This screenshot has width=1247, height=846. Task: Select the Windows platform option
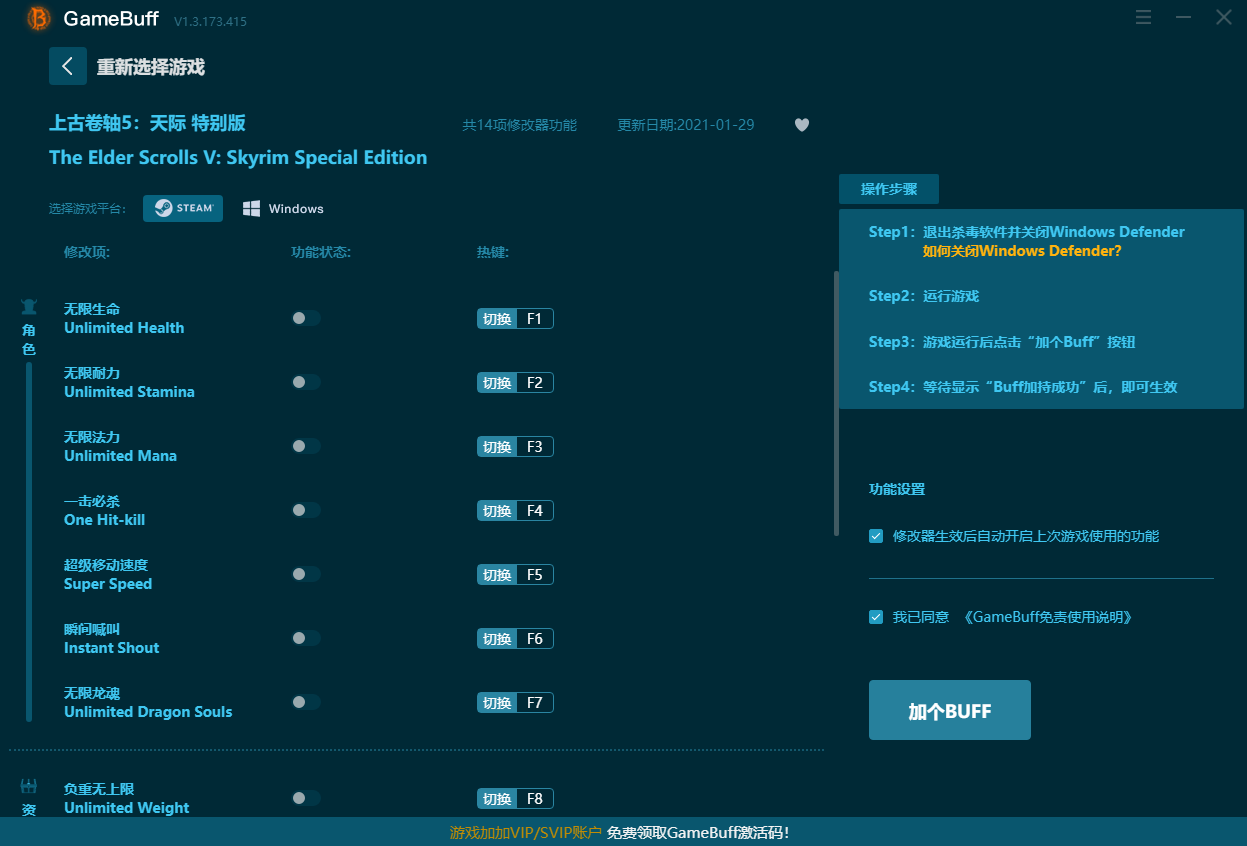point(283,208)
